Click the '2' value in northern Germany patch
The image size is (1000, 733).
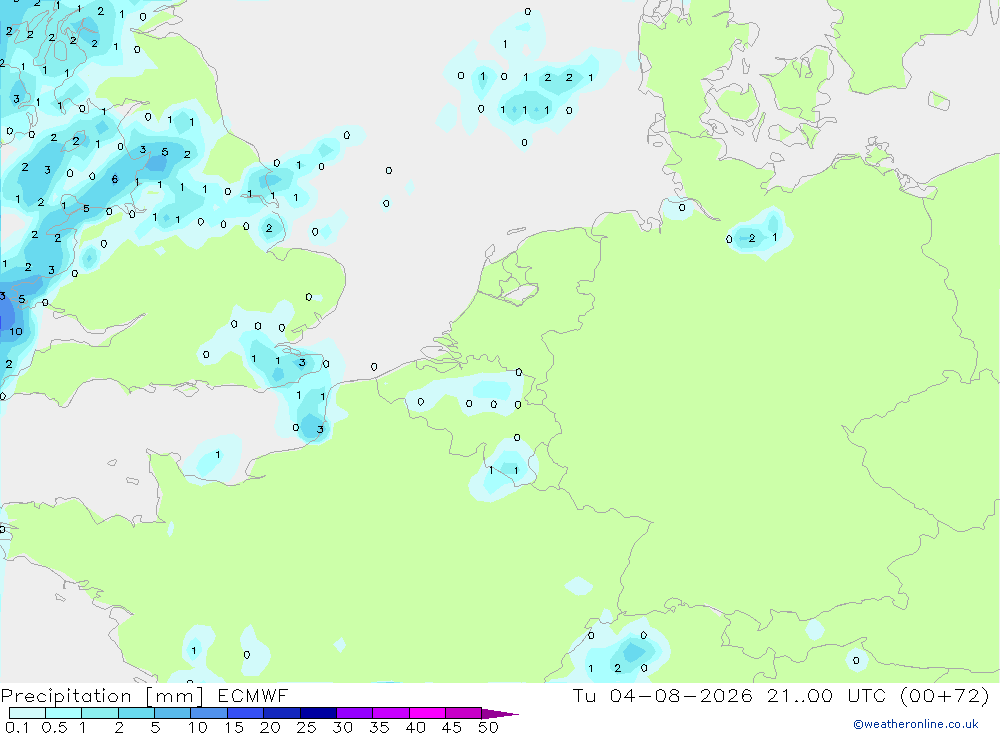pyautogui.click(x=752, y=238)
